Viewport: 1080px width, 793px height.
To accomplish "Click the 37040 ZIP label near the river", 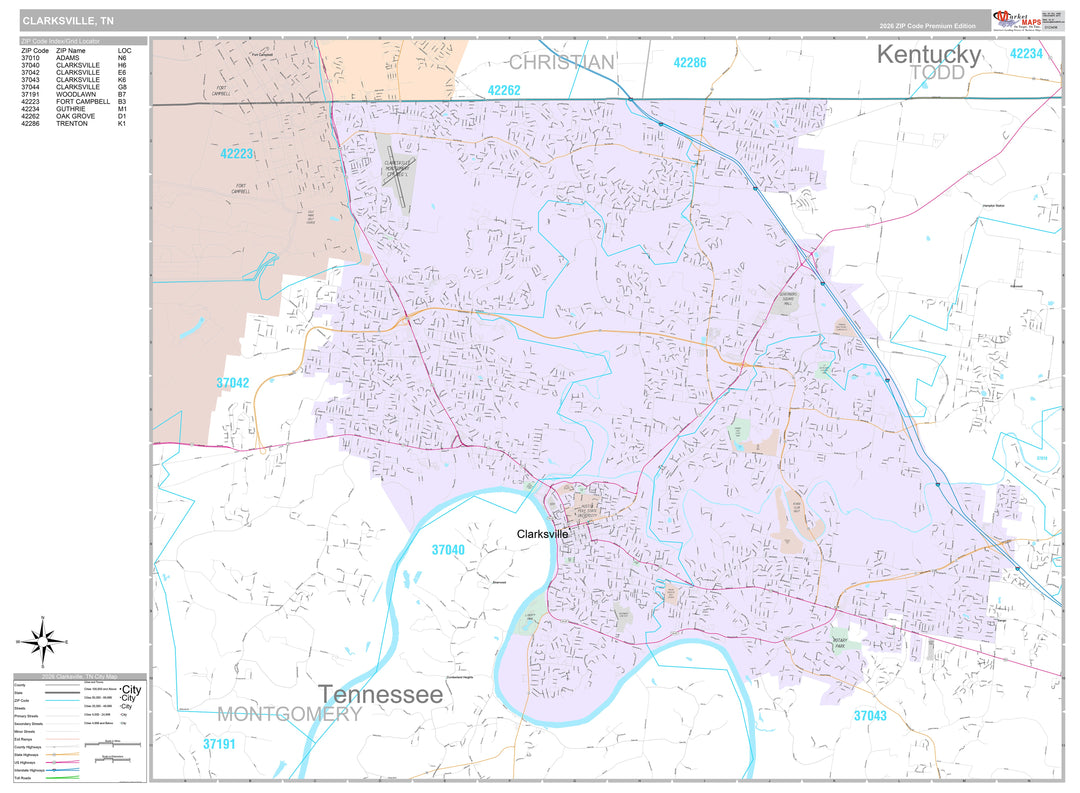I will click(448, 550).
